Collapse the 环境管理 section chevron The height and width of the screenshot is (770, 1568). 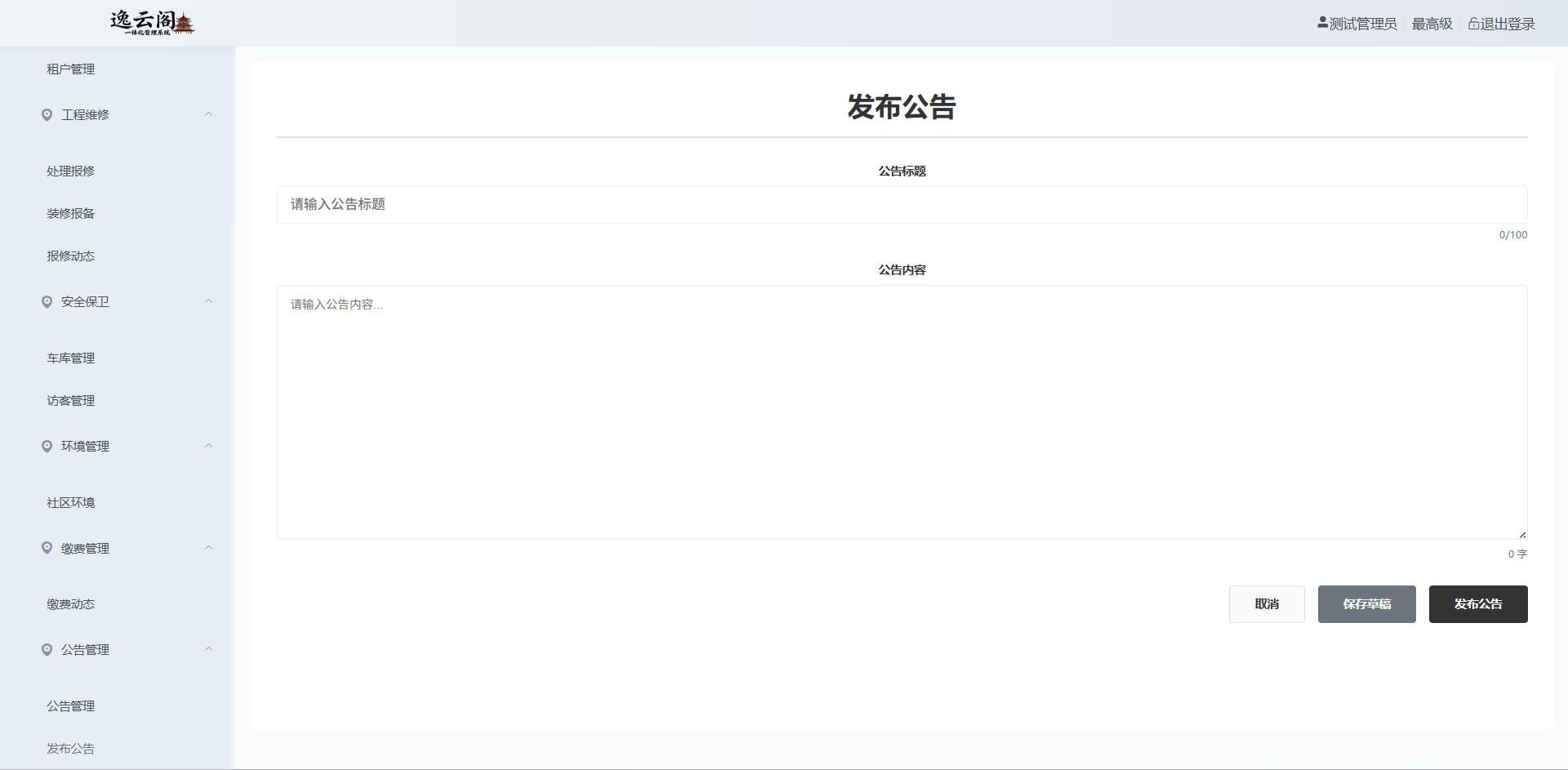pos(208,446)
